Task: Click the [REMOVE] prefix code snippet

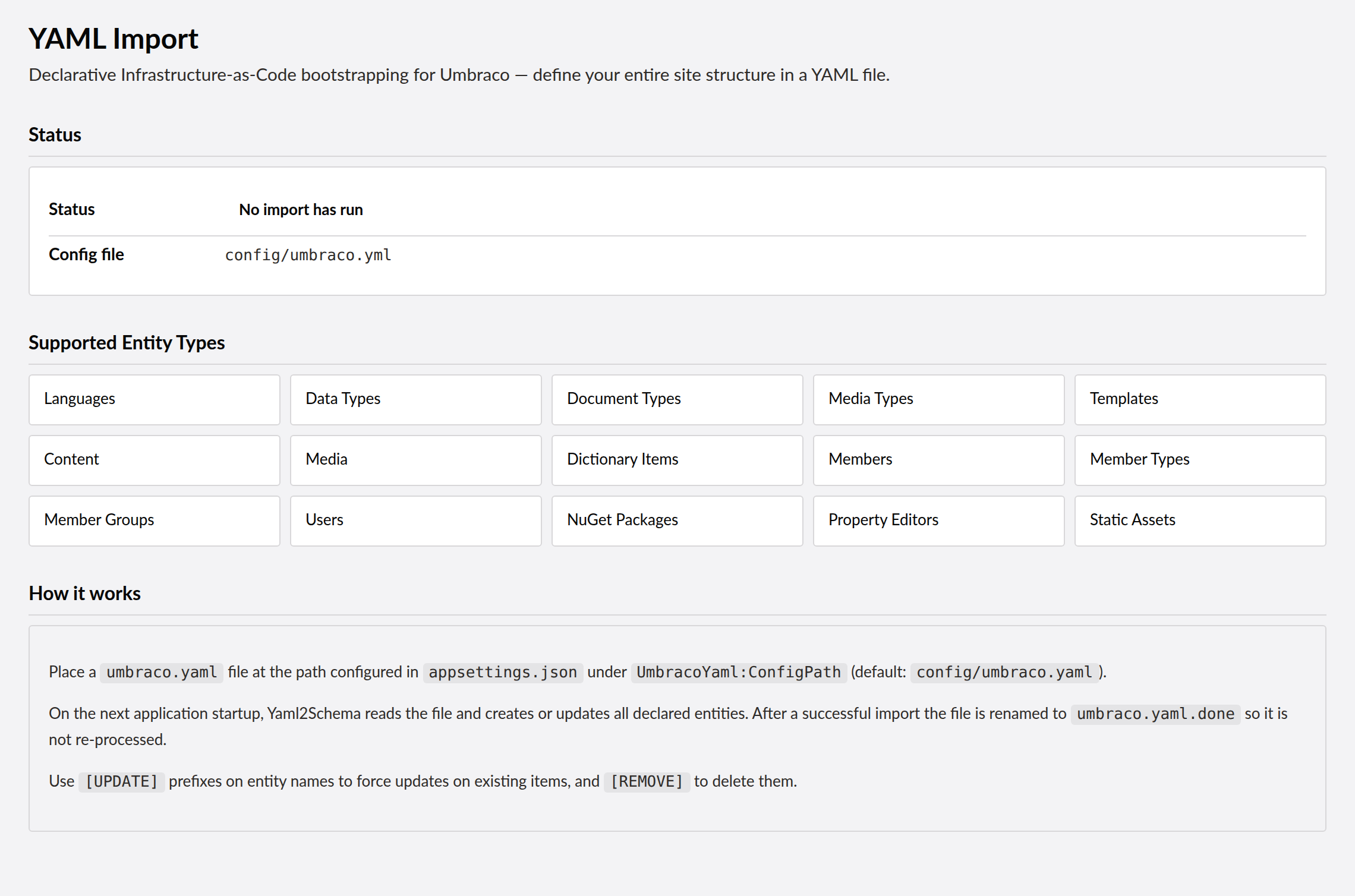Action: (x=647, y=781)
